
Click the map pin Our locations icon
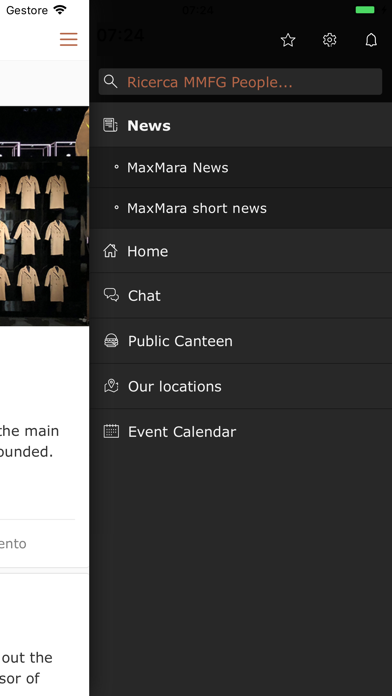[x=111, y=386]
